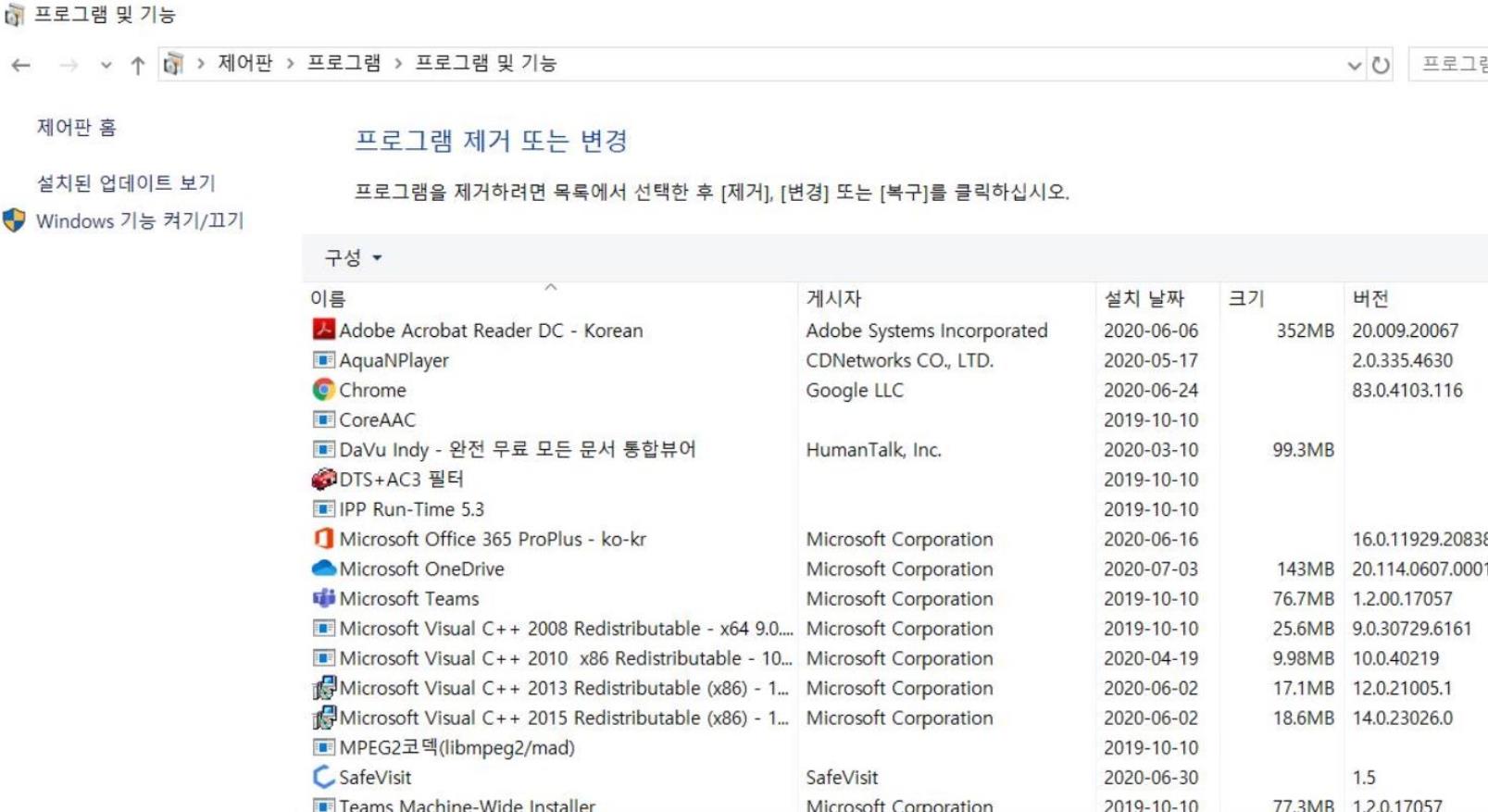Click the SafeVisit program icon
The width and height of the screenshot is (1488, 812).
pyautogui.click(x=323, y=777)
